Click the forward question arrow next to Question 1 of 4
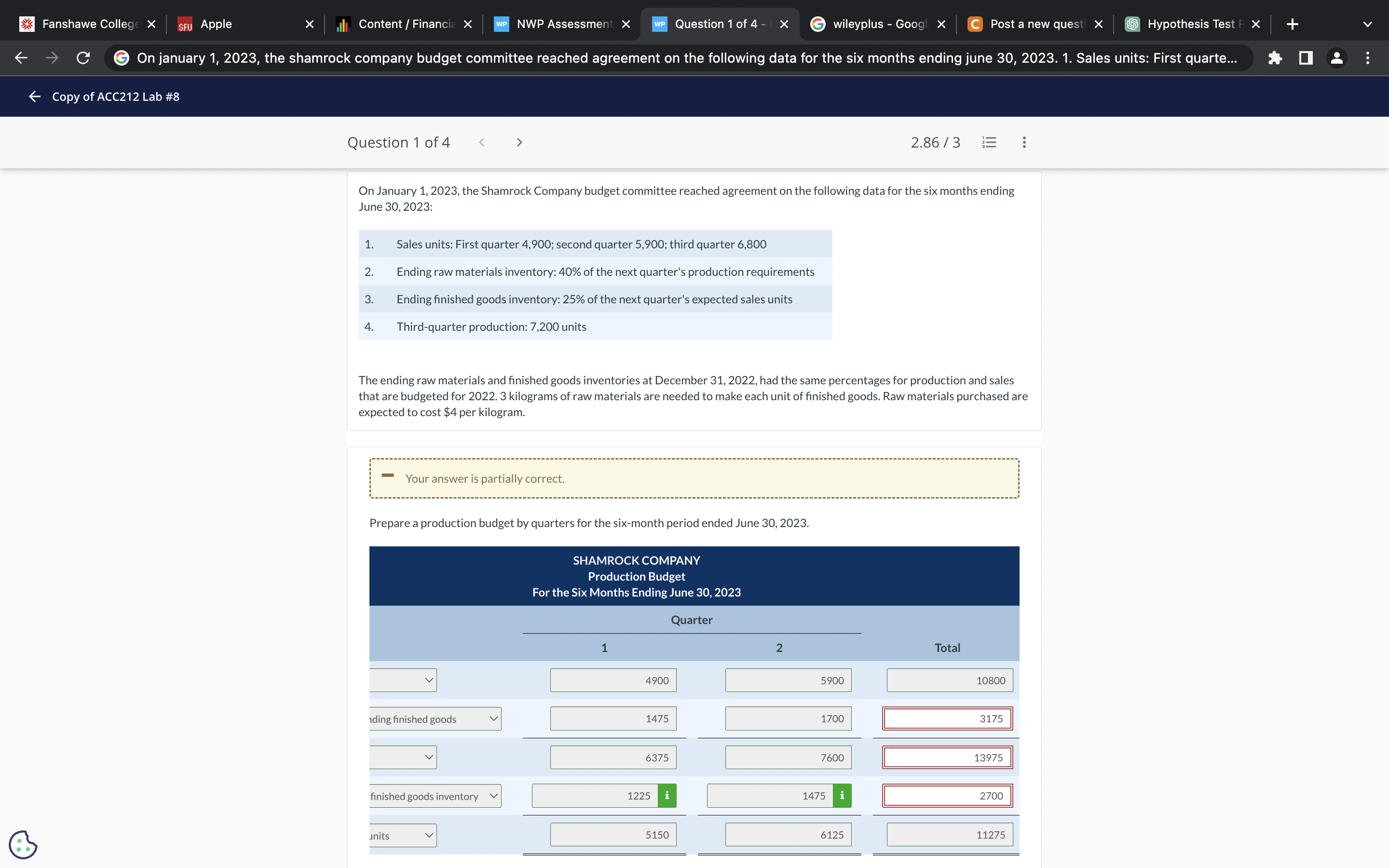Screen dimensions: 1389x868 point(519,141)
